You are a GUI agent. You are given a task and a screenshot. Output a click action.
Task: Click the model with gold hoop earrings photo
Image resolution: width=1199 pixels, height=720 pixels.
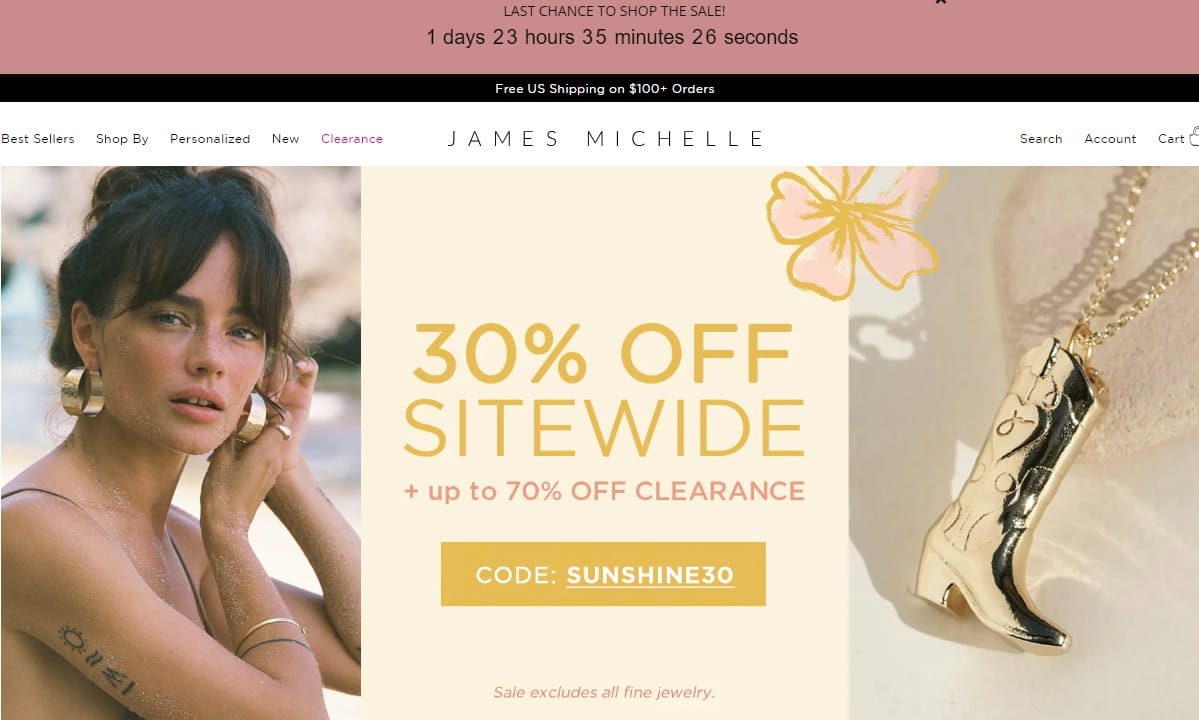pos(180,443)
